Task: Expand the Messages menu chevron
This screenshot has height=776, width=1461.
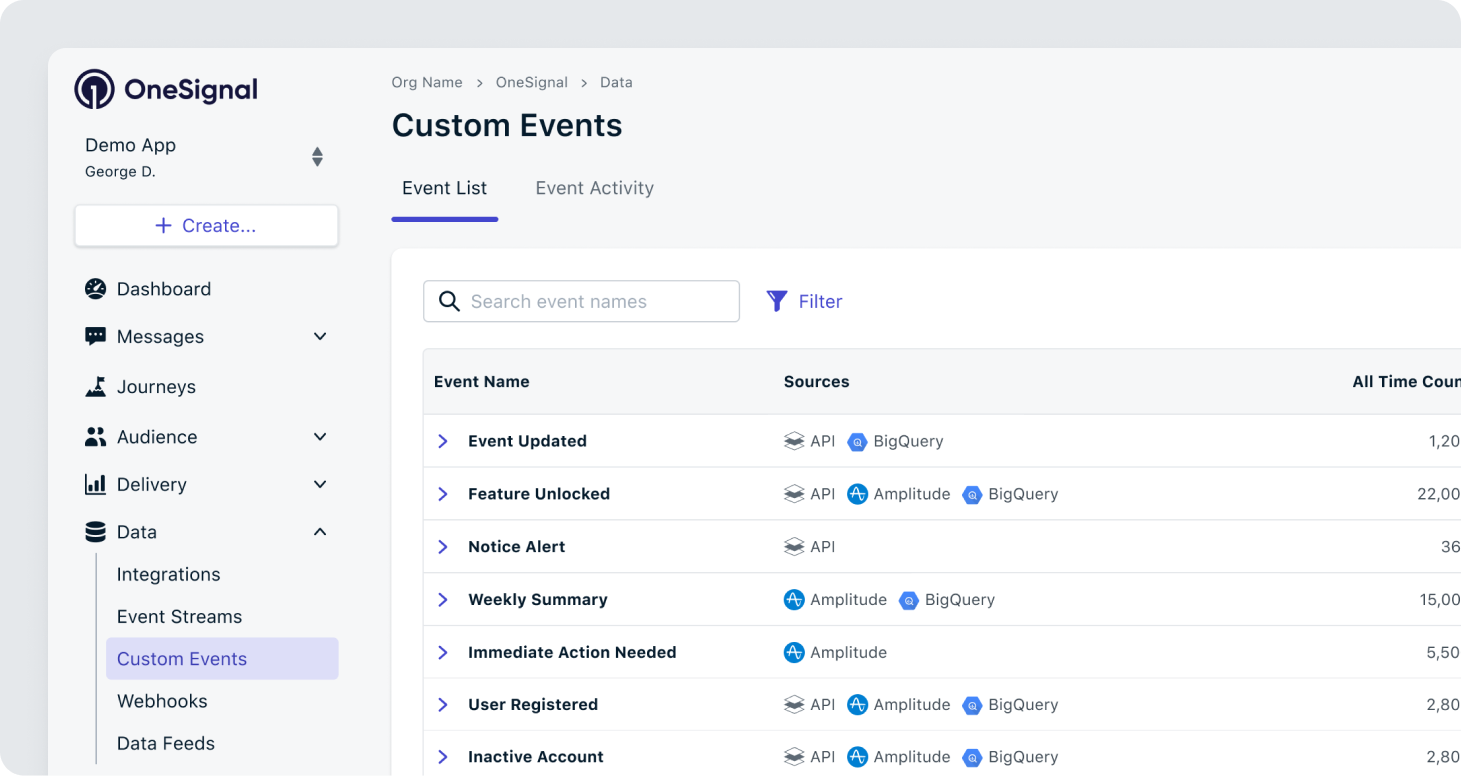Action: (x=320, y=337)
